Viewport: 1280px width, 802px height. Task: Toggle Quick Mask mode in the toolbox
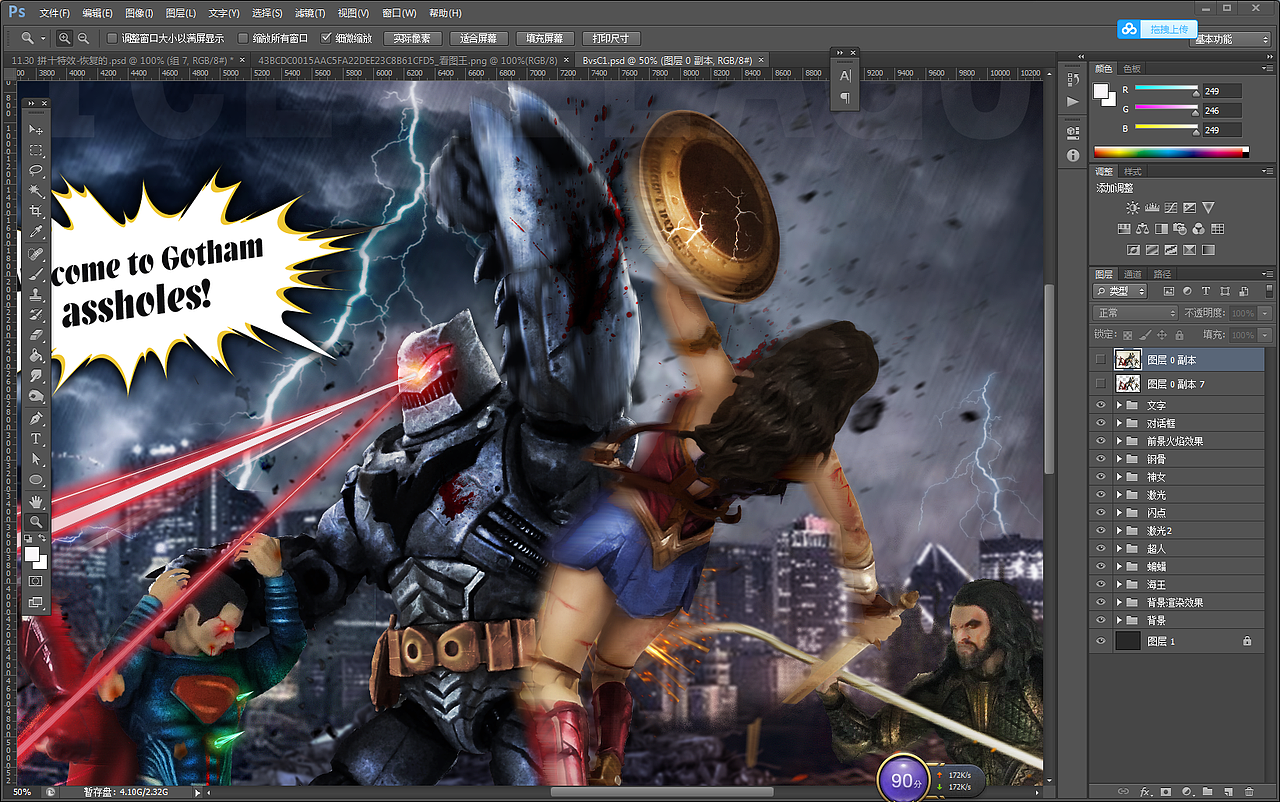(x=36, y=580)
